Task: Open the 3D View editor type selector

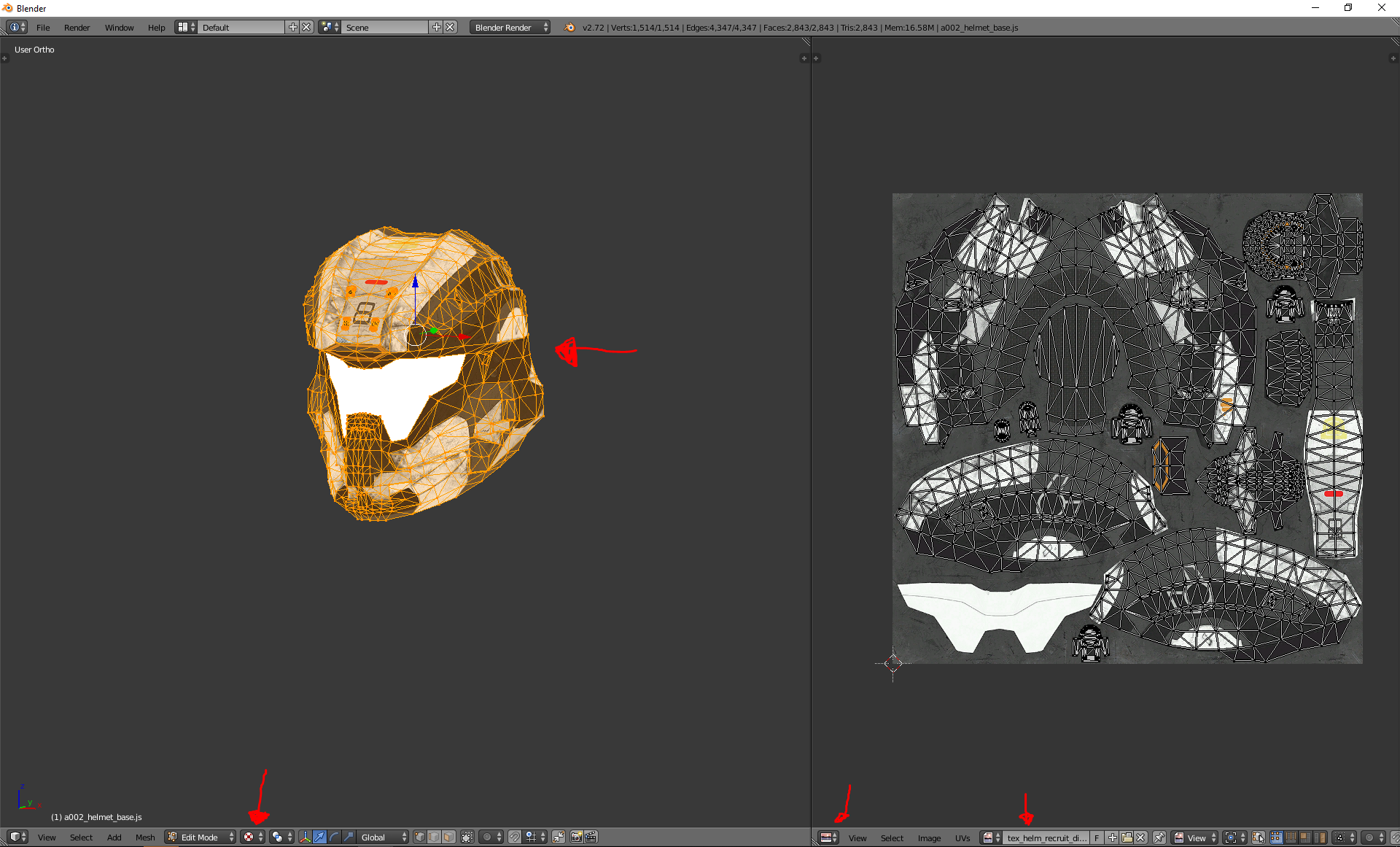Action: (17, 837)
